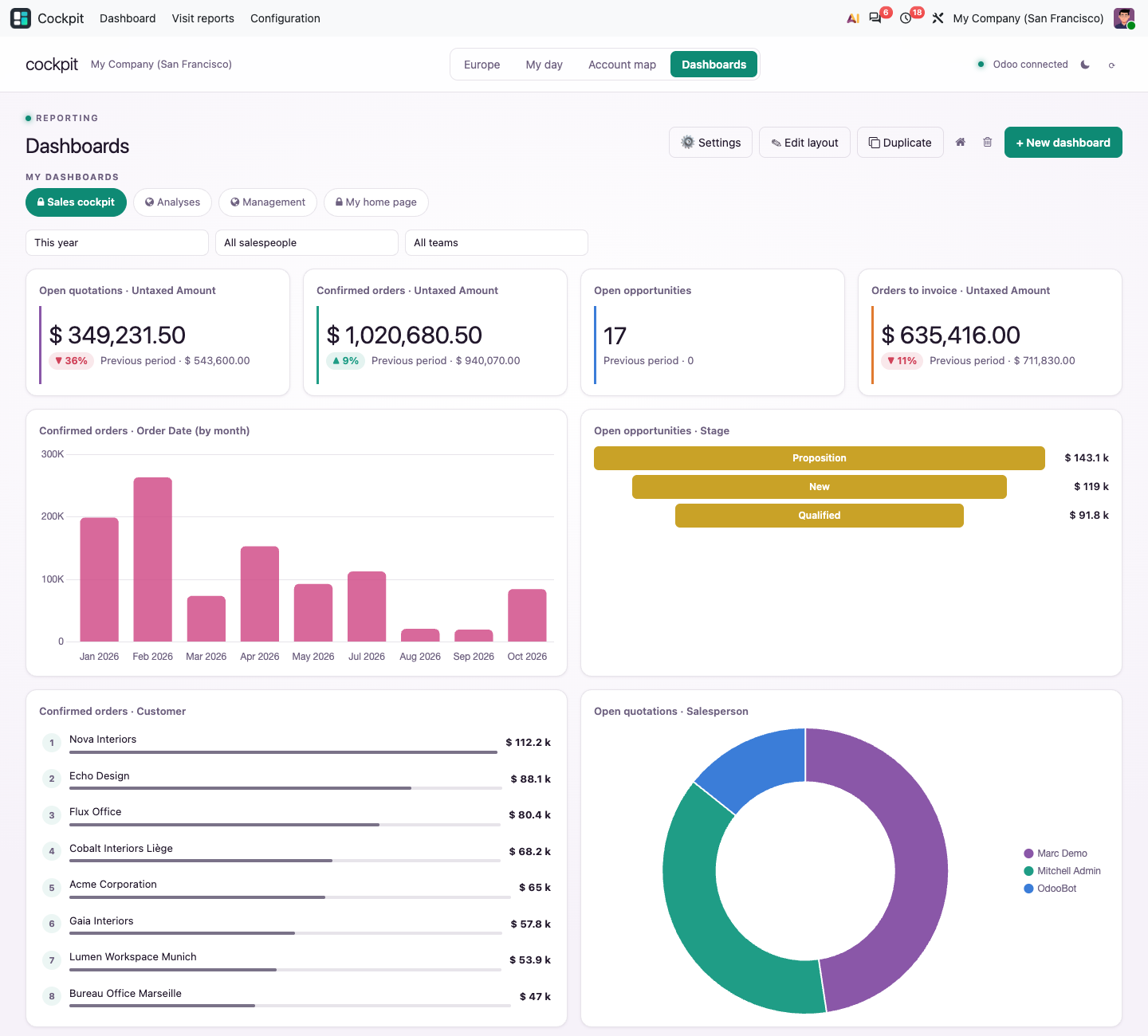Select the Analyses dashboard chip

[172, 202]
